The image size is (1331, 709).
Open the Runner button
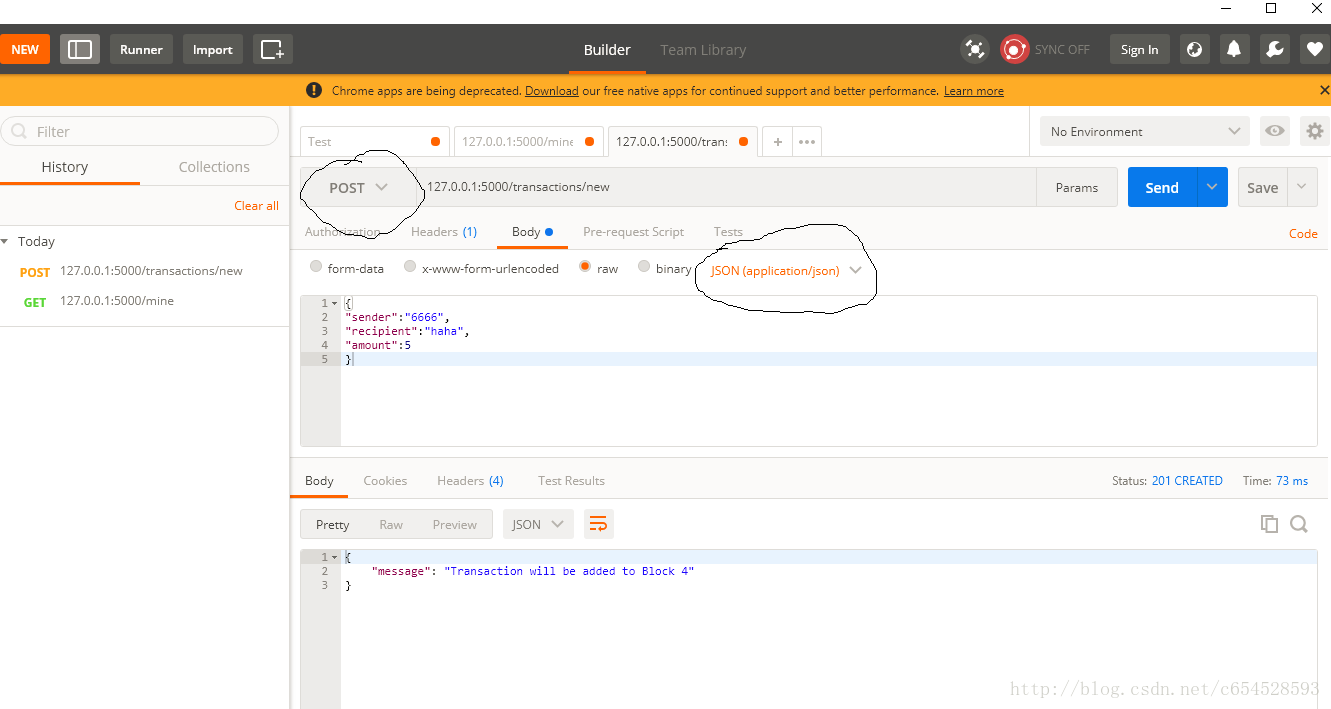tap(141, 49)
